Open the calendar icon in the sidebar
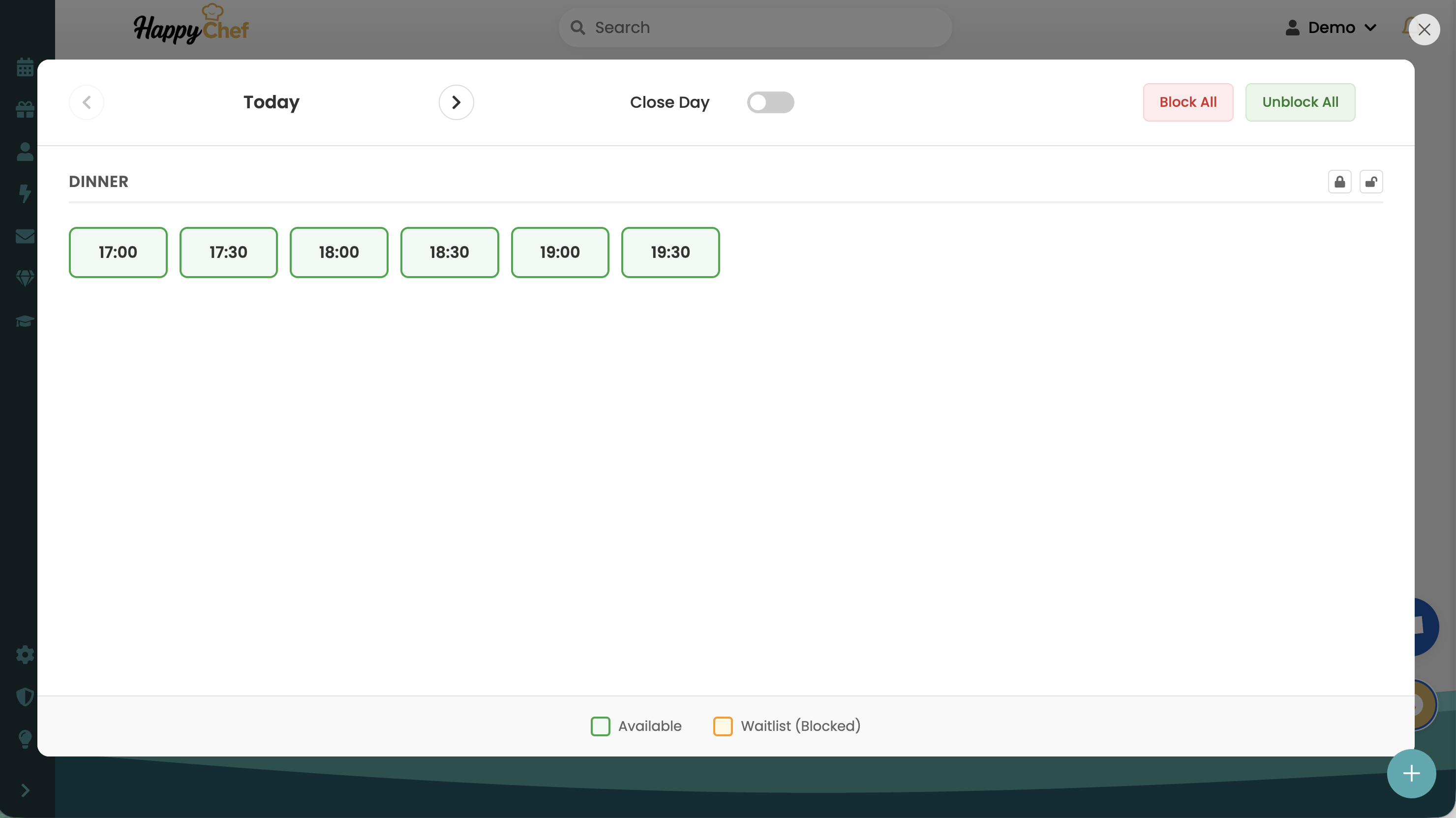 coord(25,67)
